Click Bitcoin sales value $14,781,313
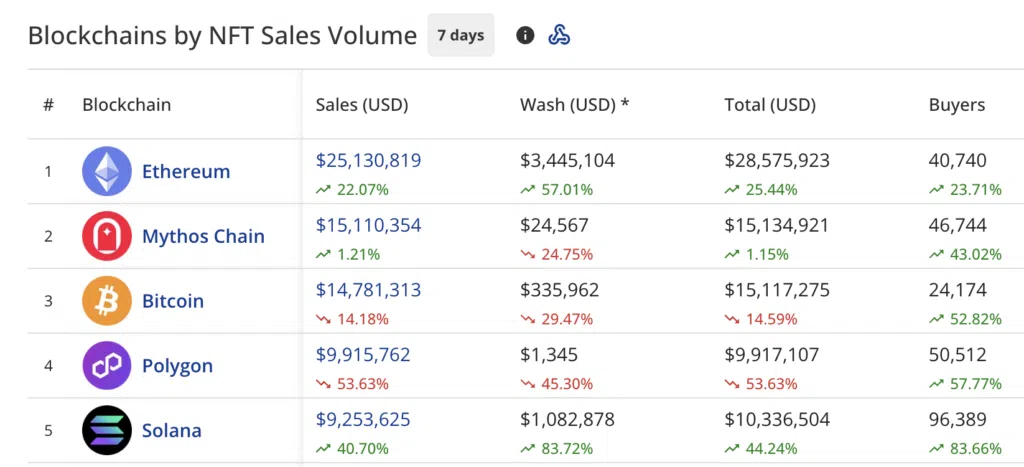Viewport: 1024px width, 467px height. click(368, 290)
